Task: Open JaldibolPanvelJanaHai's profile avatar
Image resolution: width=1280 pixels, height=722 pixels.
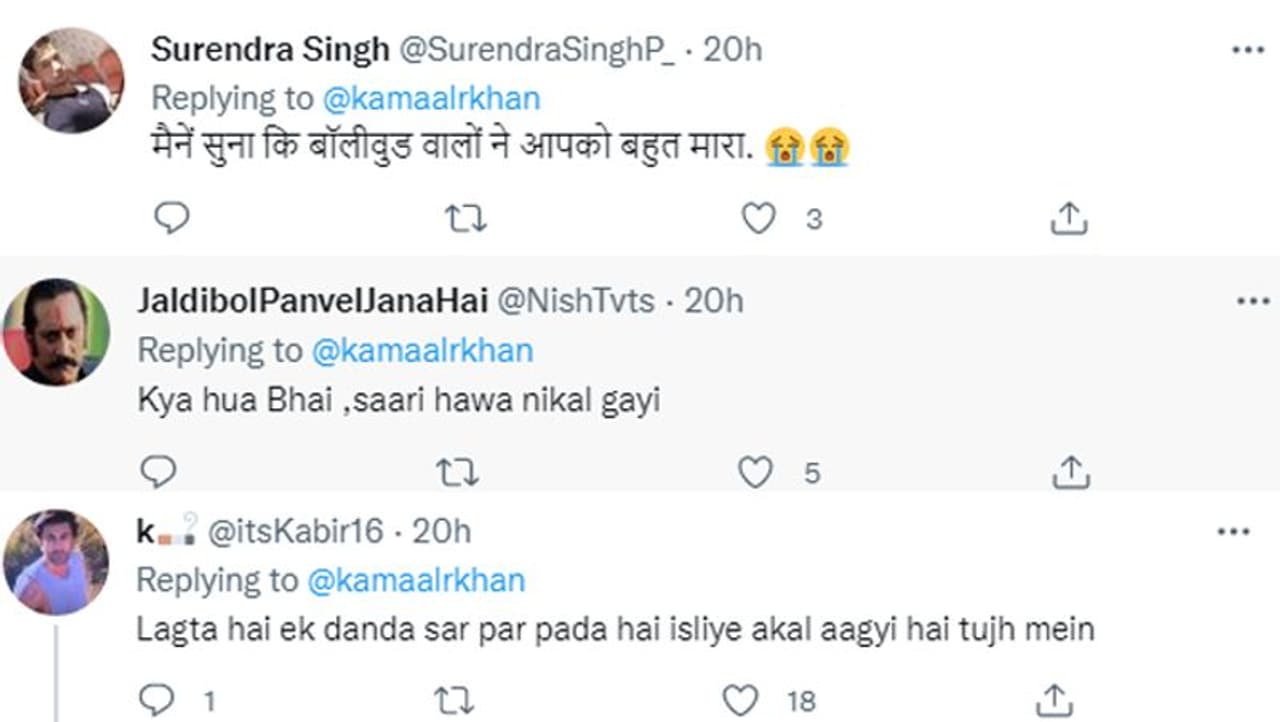Action: (56, 332)
